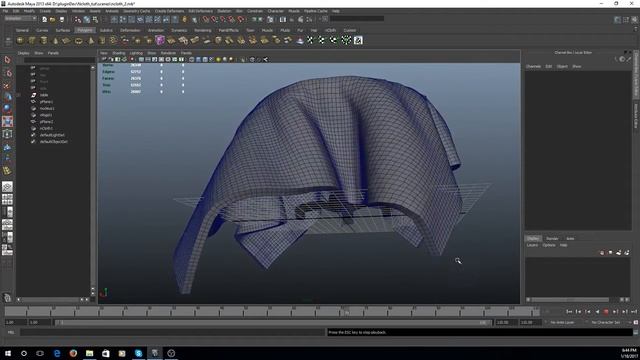Viewport: 640px width, 360px height.
Task: Open the Skeleton menu
Action: tap(224, 11)
